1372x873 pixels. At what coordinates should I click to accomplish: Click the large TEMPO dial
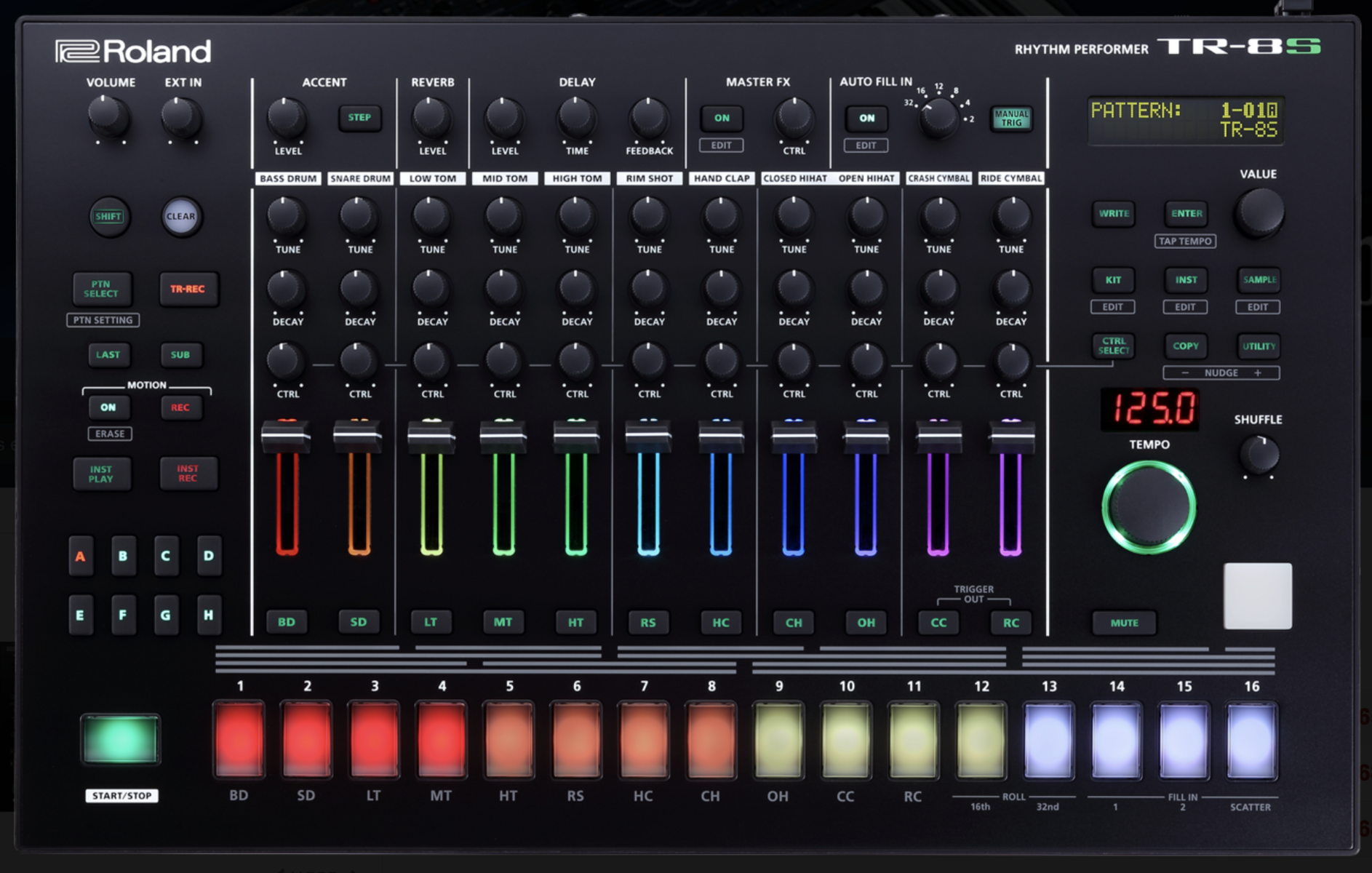1149,508
